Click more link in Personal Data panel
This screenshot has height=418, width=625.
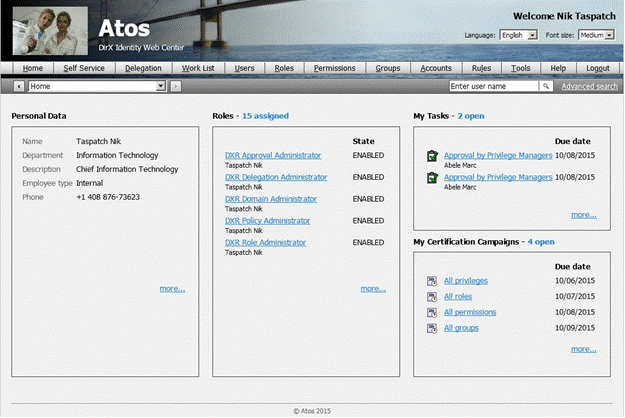coord(172,289)
